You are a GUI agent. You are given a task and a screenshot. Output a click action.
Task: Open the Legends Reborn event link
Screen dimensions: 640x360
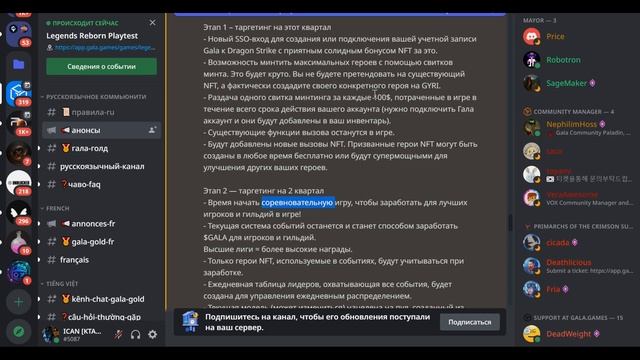[x=105, y=47]
